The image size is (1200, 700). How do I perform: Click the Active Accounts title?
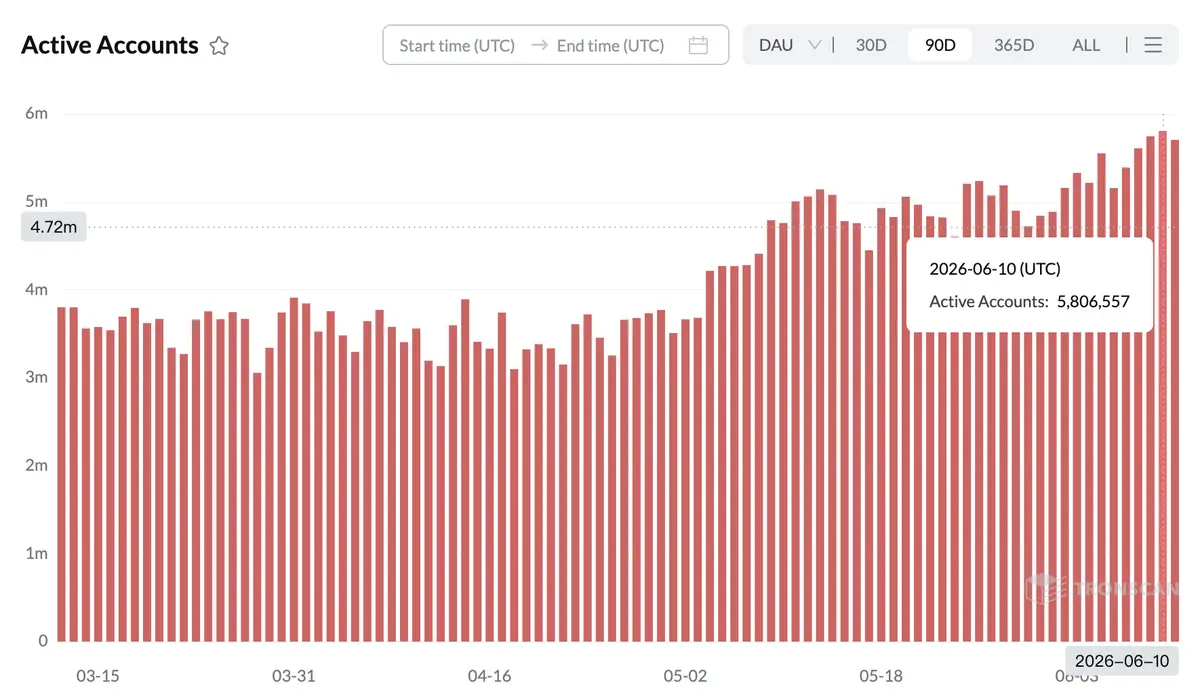point(110,45)
